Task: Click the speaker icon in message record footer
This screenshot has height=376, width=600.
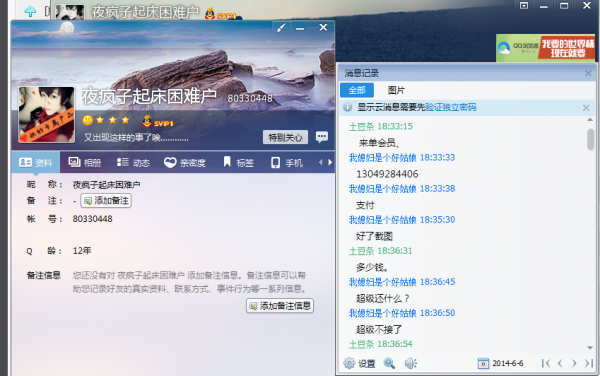Action: (x=411, y=363)
